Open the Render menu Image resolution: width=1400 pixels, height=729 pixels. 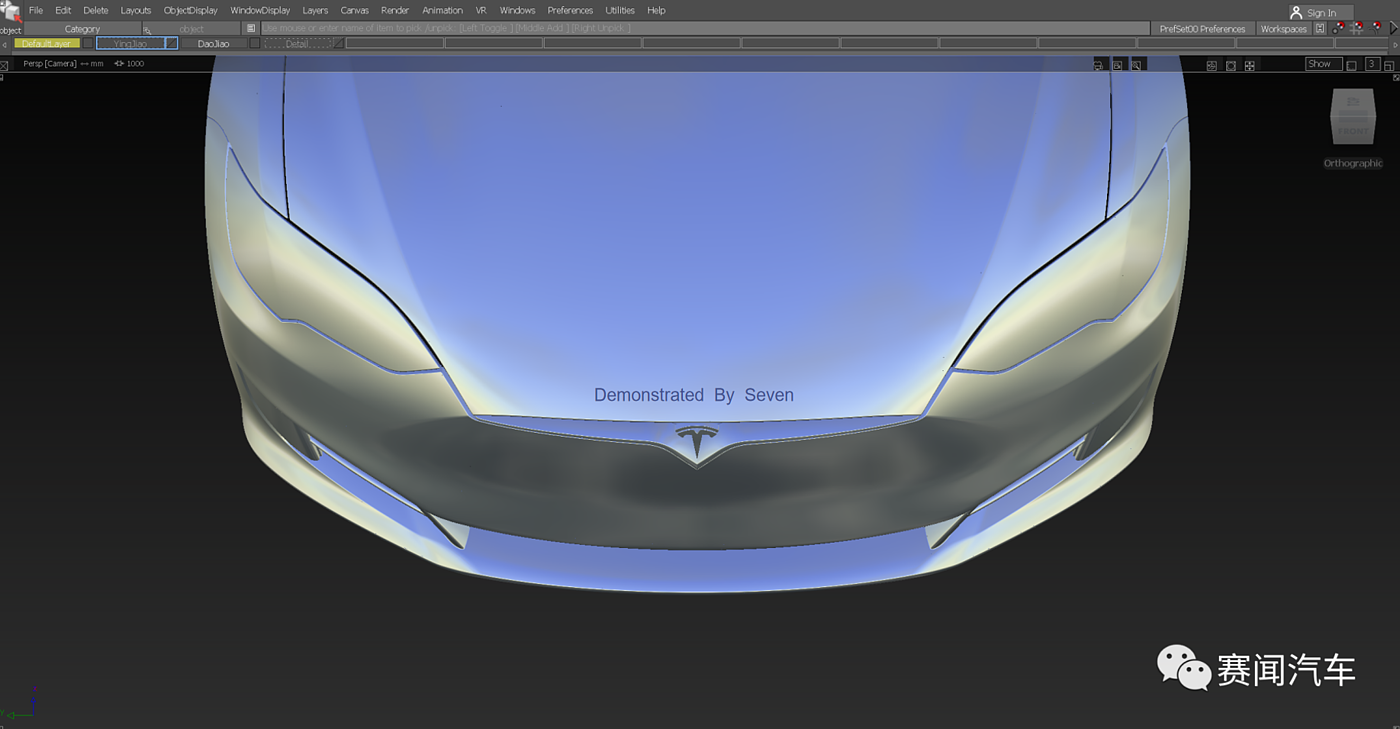click(394, 10)
